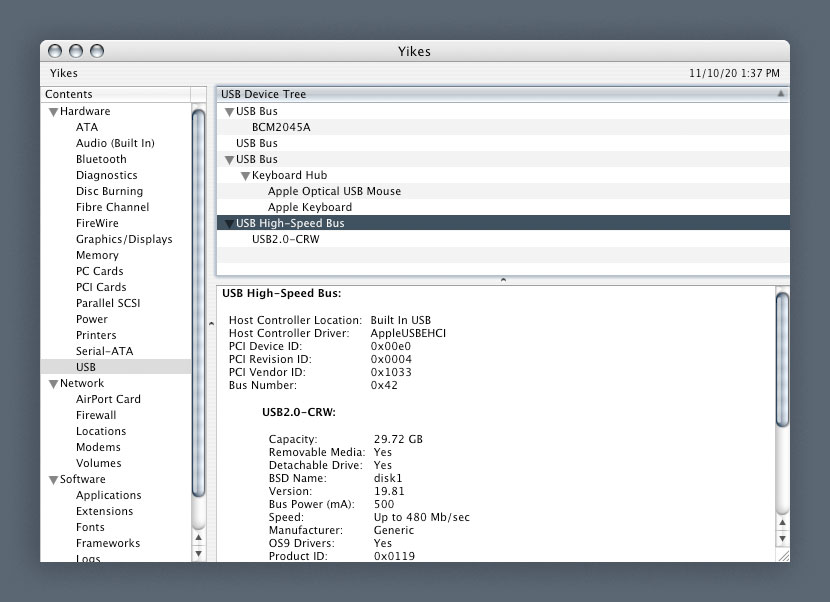Select ATA in the Hardware list
The width and height of the screenshot is (830, 602).
87,127
